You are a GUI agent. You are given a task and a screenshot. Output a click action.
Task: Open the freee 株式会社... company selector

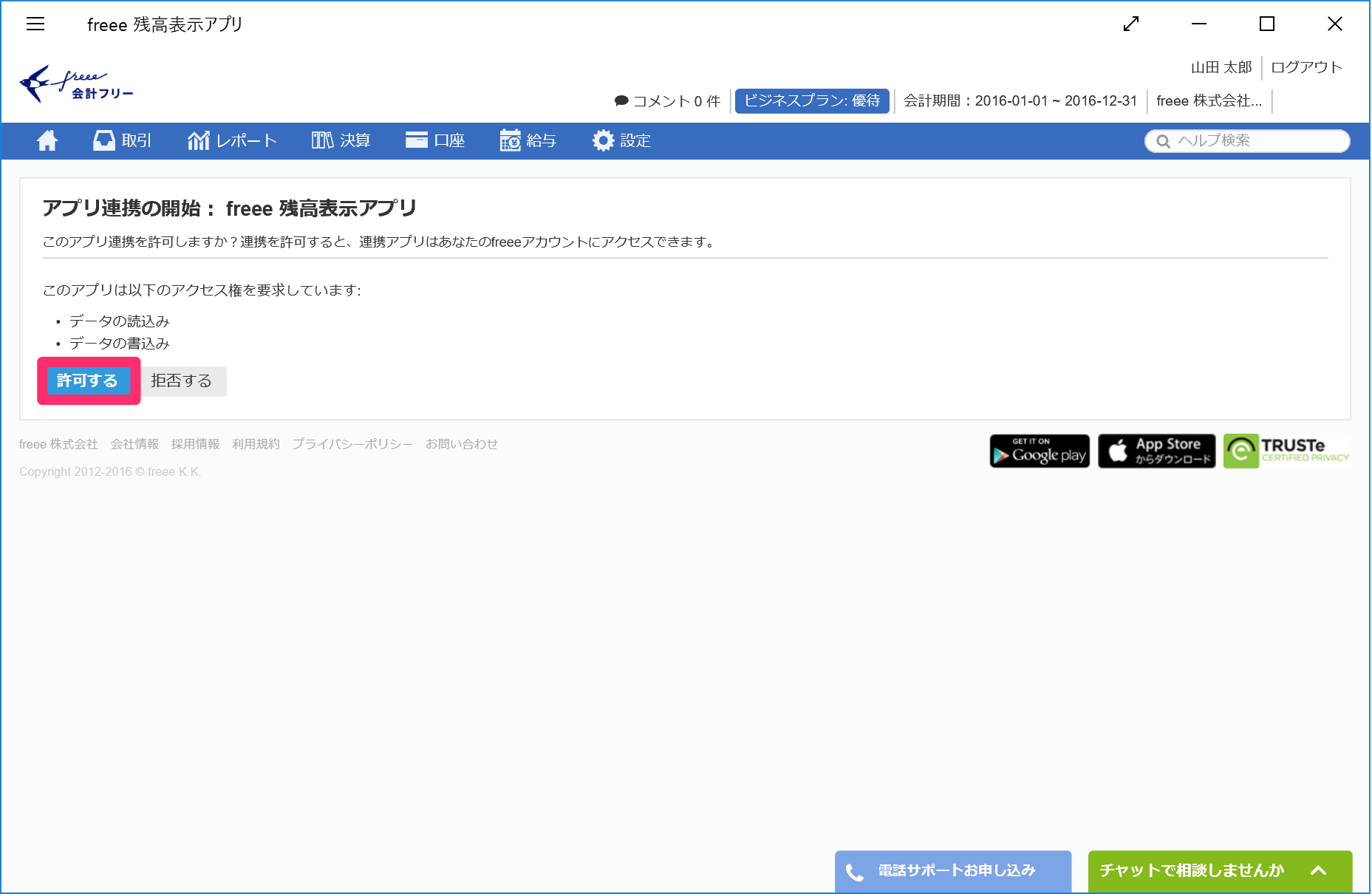pos(1209,101)
